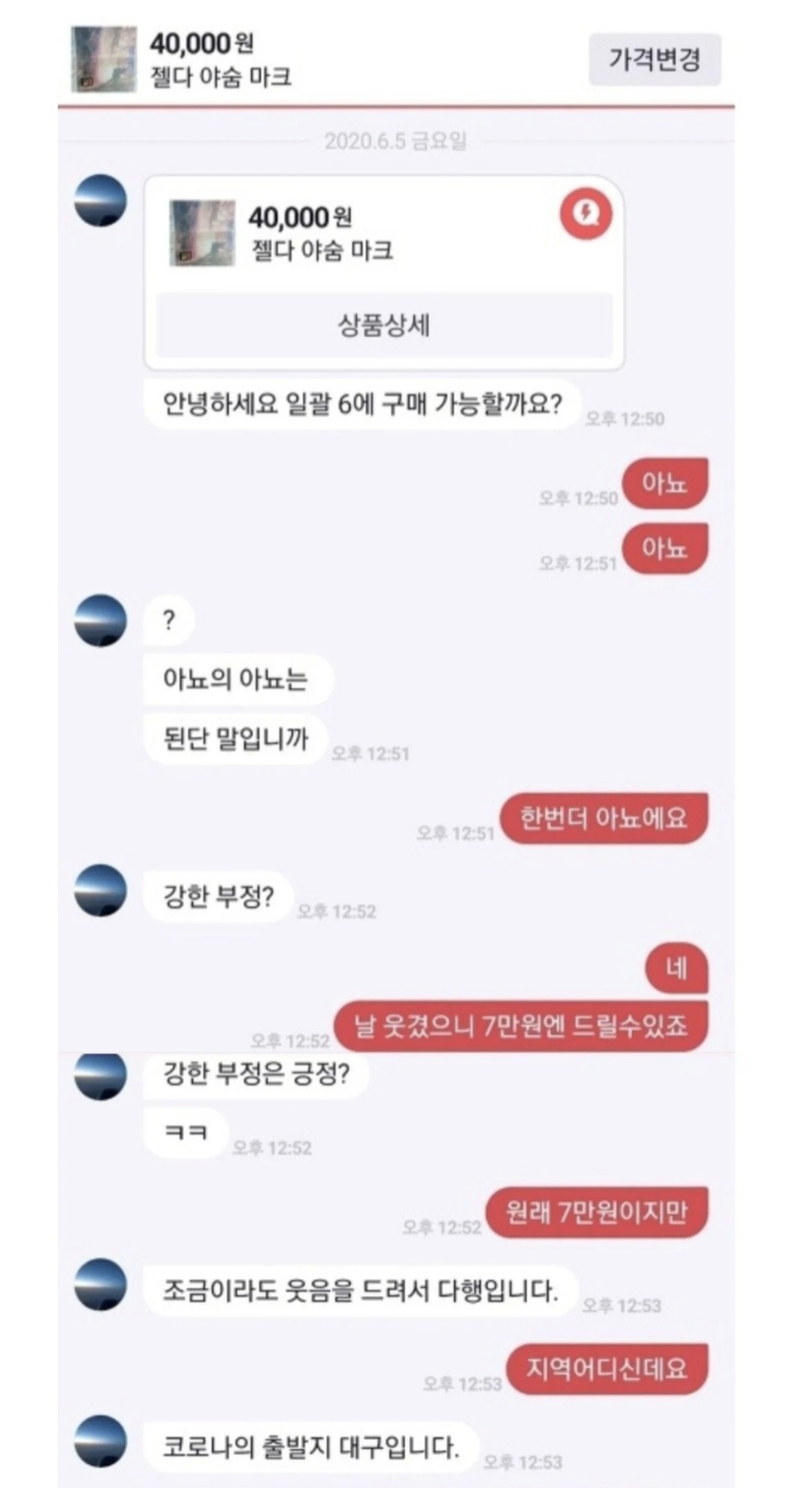This screenshot has width=812, height=1488.
Task: Tap the red bubble '지역어디신데요'
Action: (x=607, y=1368)
